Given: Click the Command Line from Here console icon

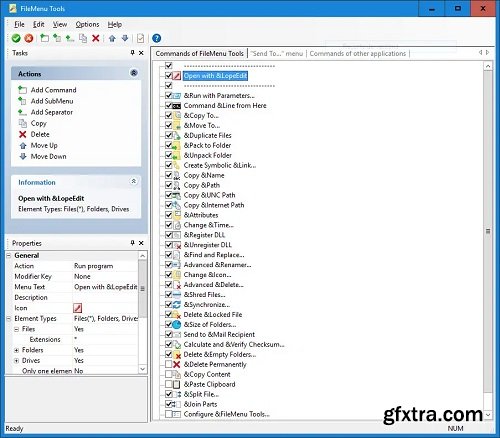Looking at the screenshot, I should 177,106.
